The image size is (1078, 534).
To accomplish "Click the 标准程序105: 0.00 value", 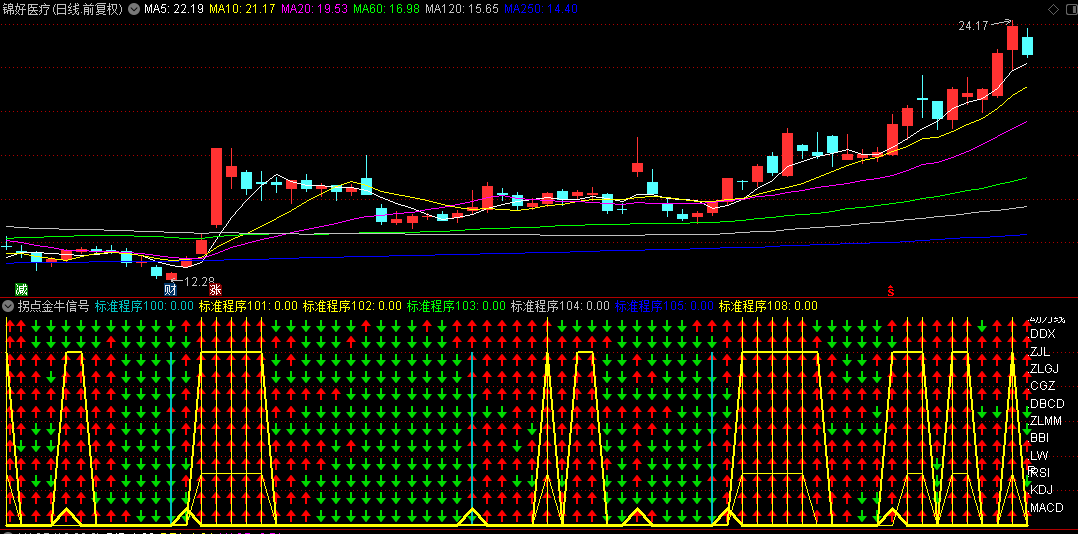I will point(664,306).
